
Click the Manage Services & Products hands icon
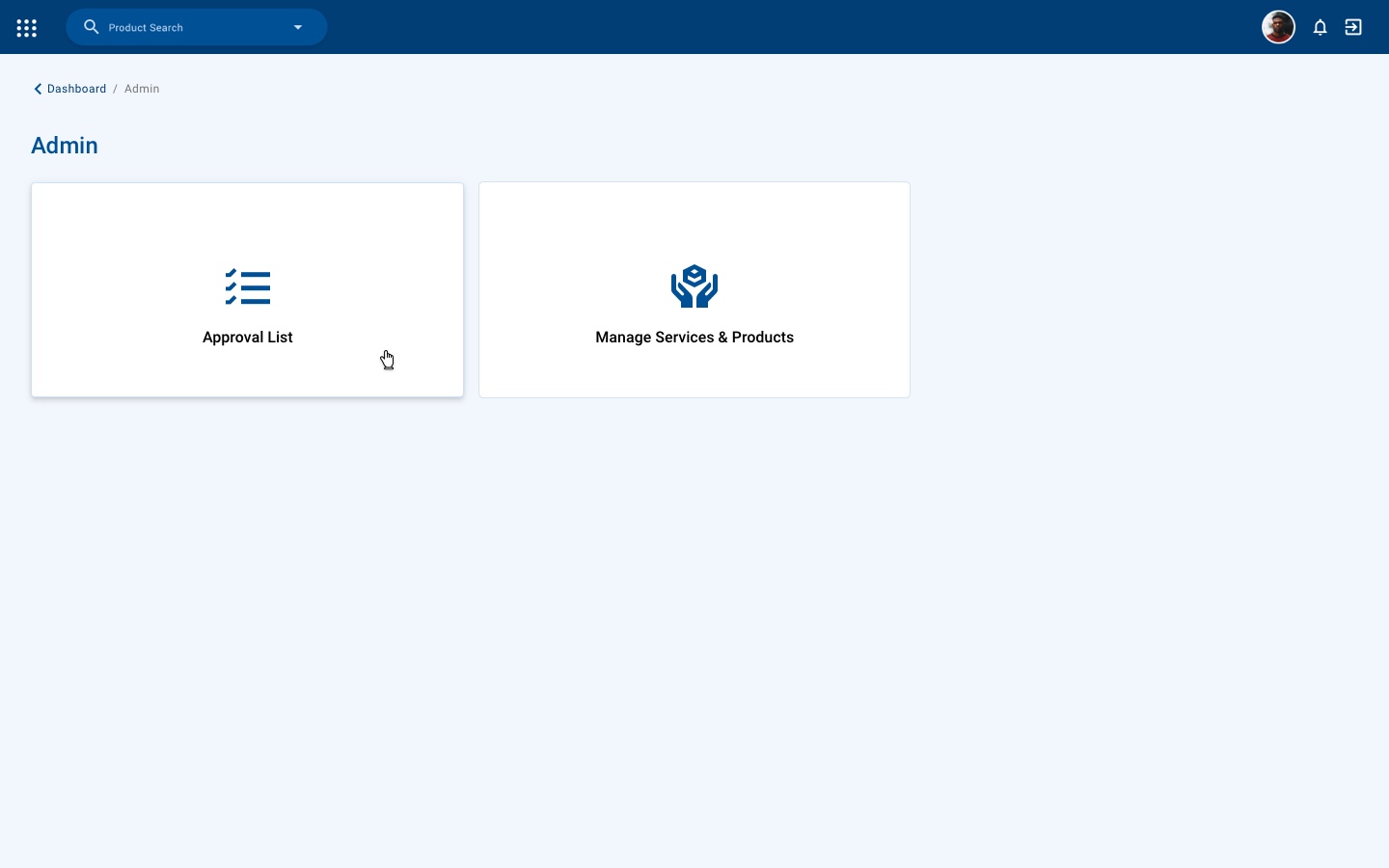694,286
